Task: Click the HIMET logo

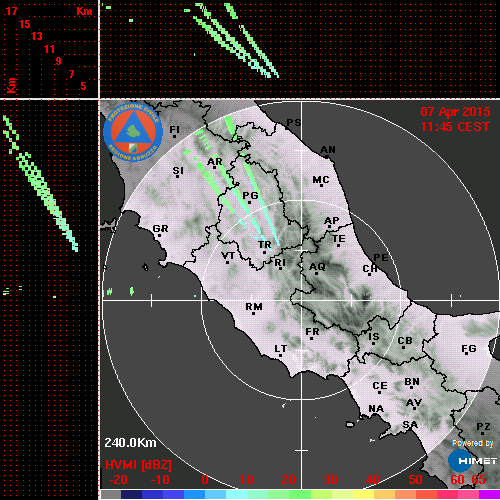Action: pos(472,461)
